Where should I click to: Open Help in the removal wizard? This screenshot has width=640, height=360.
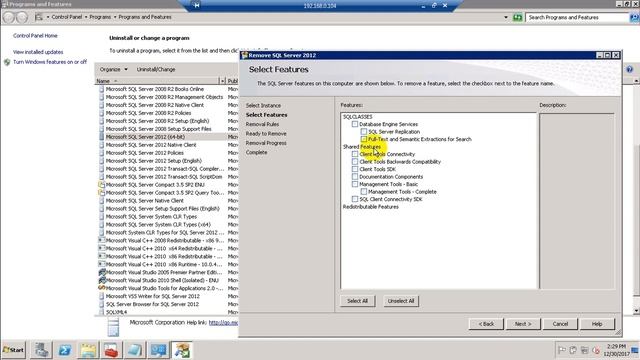(597, 324)
